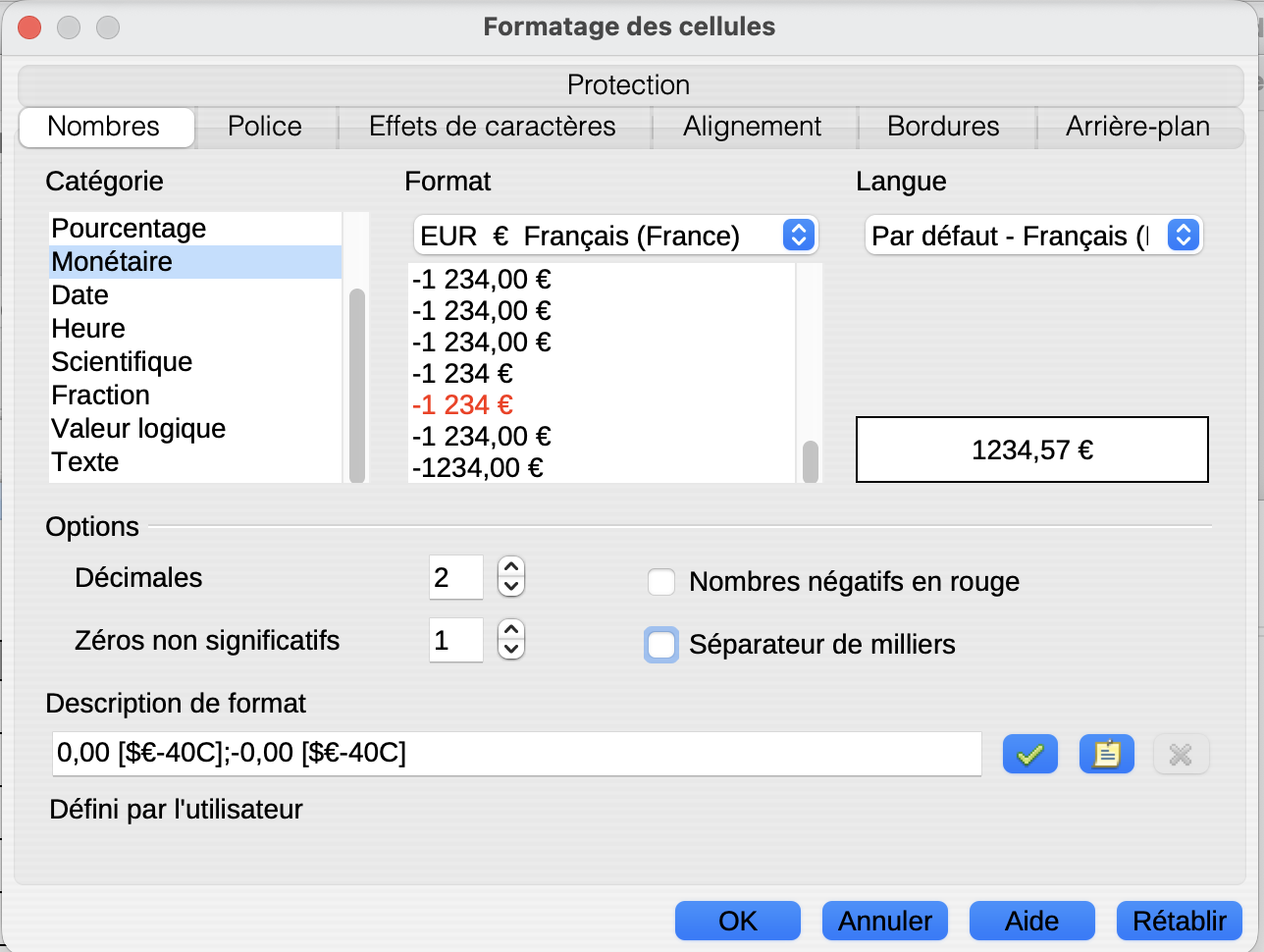Click the grey X remove-format icon
This screenshot has width=1264, height=952.
click(1182, 754)
